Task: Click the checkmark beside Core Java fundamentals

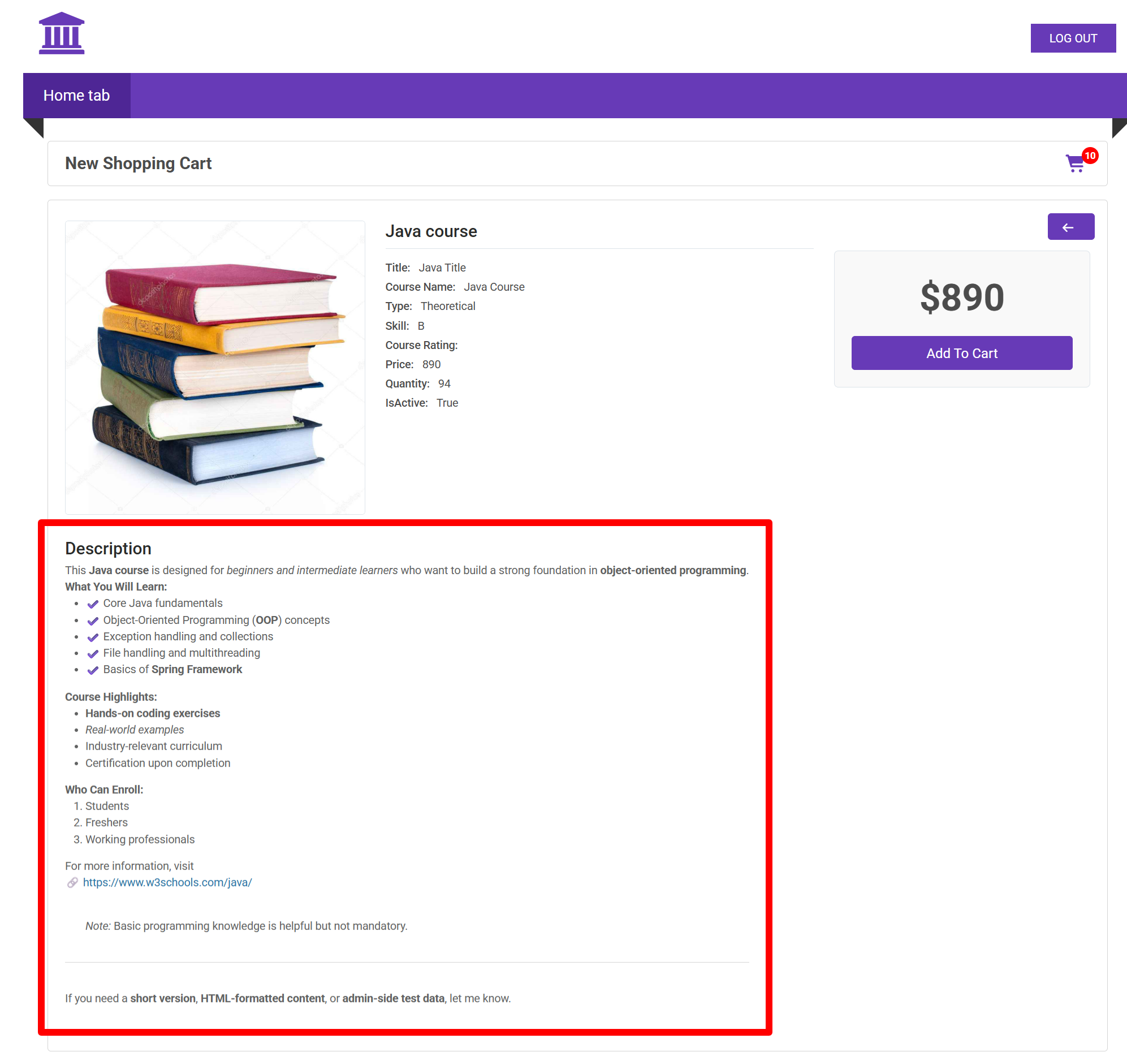Action: (x=93, y=604)
